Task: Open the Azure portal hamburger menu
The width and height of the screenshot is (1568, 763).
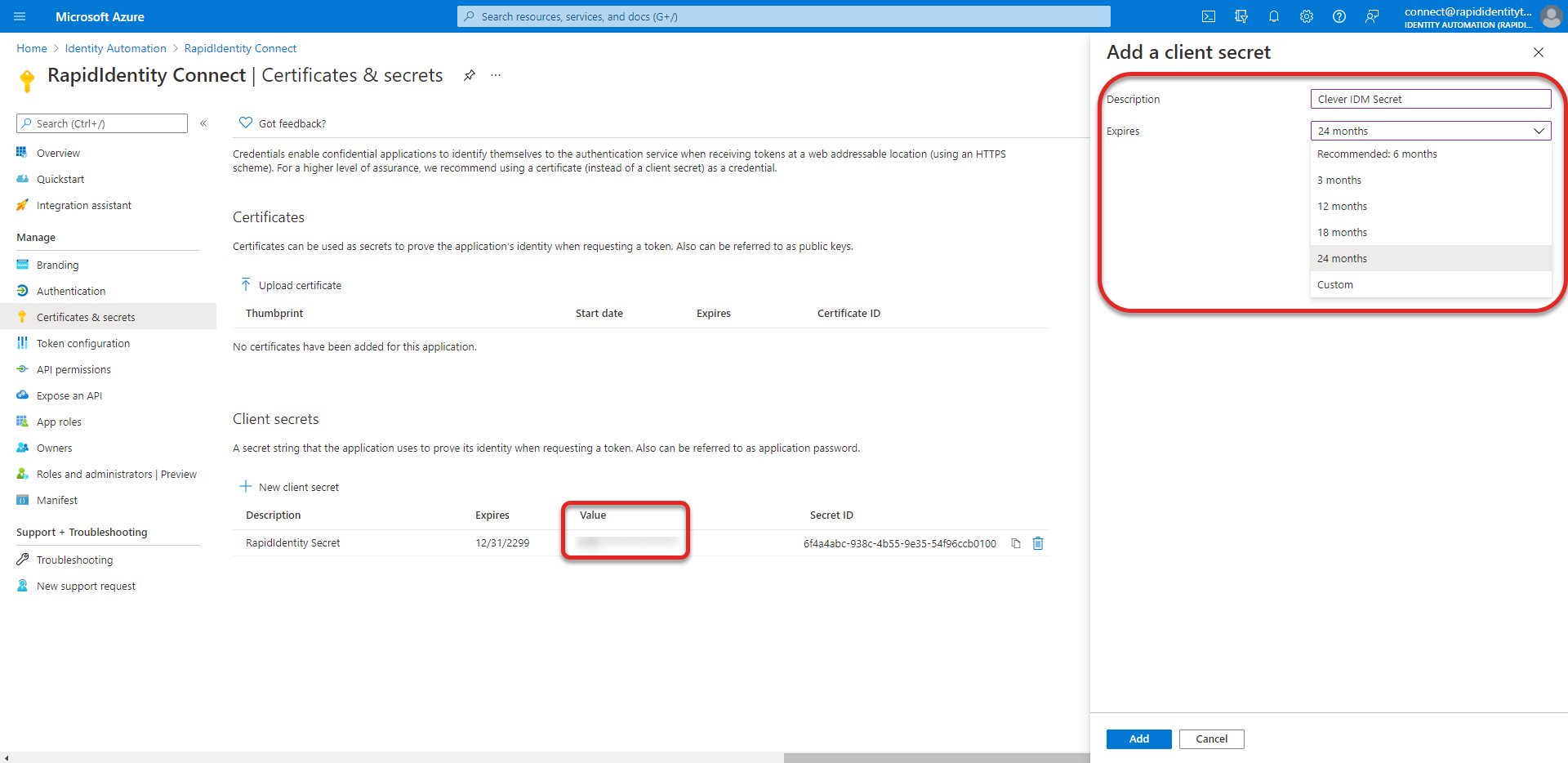Action: [20, 16]
